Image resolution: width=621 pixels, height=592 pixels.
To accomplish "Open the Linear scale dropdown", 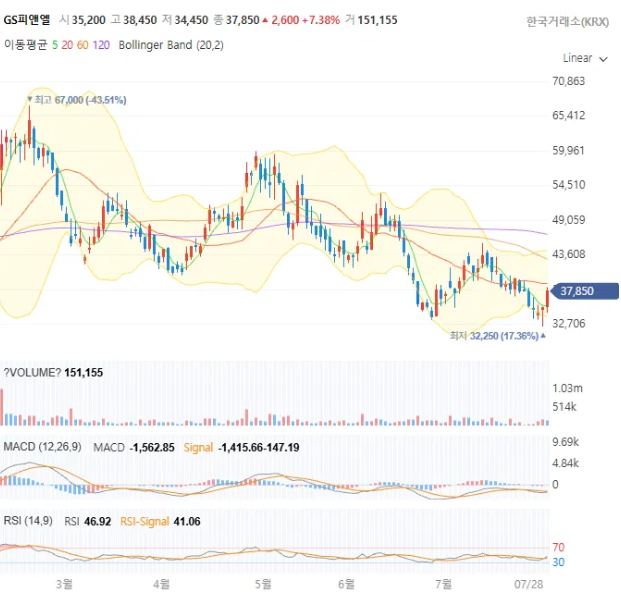I will (585, 58).
